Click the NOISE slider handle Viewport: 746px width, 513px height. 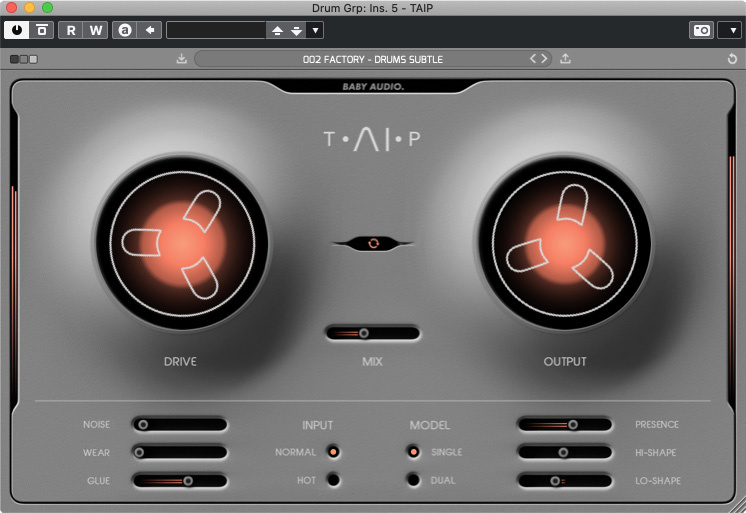tap(143, 424)
